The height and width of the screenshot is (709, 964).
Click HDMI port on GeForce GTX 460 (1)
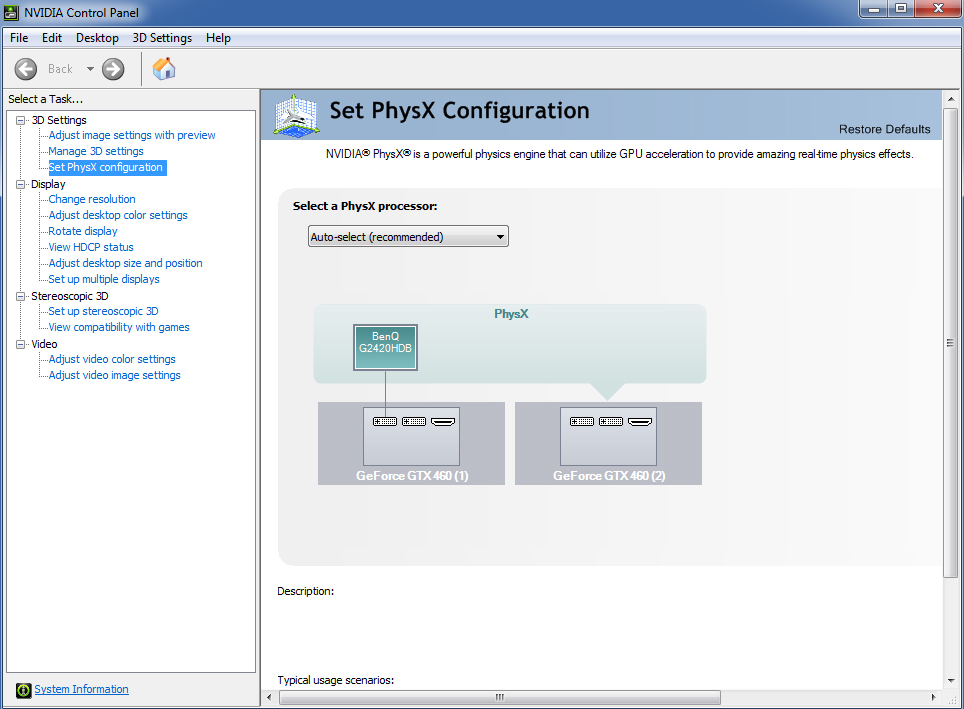click(x=443, y=421)
